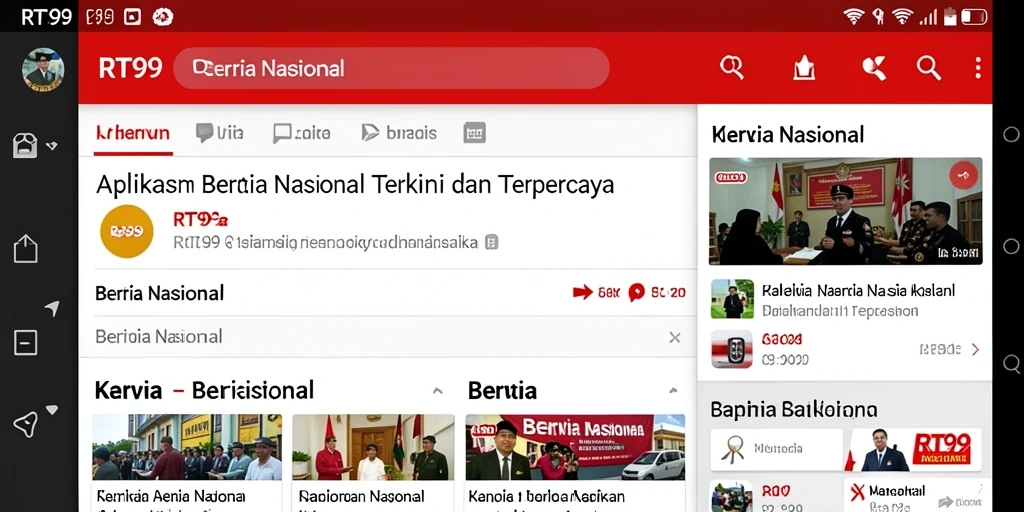Open the three-dot overflow menu
This screenshot has width=1024, height=512.
pos(978,68)
